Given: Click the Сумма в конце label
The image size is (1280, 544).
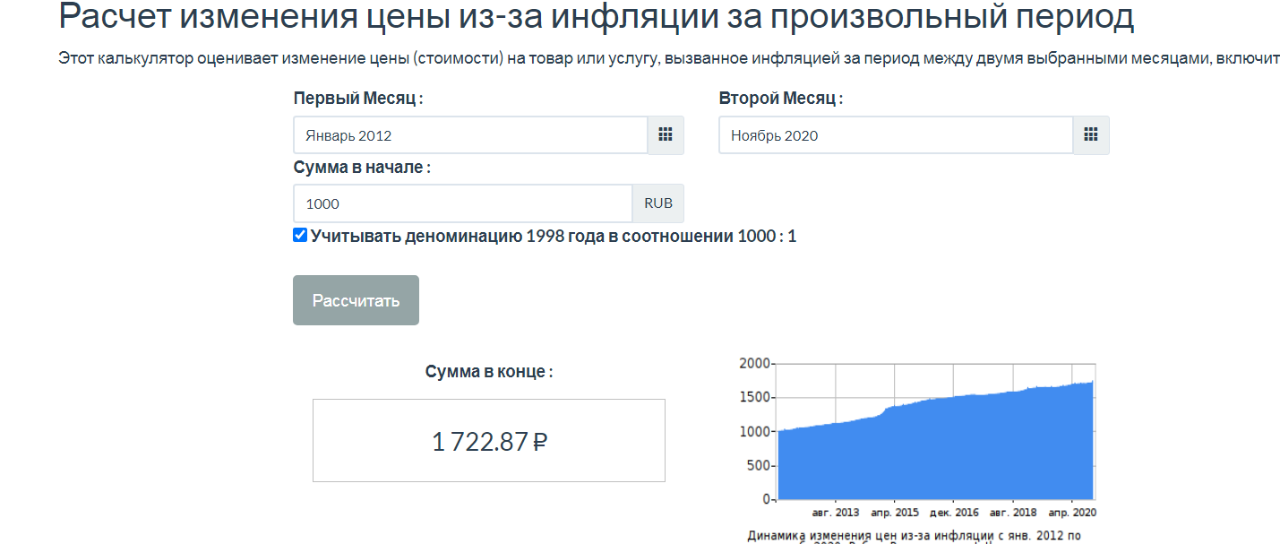Looking at the screenshot, I should point(489,371).
